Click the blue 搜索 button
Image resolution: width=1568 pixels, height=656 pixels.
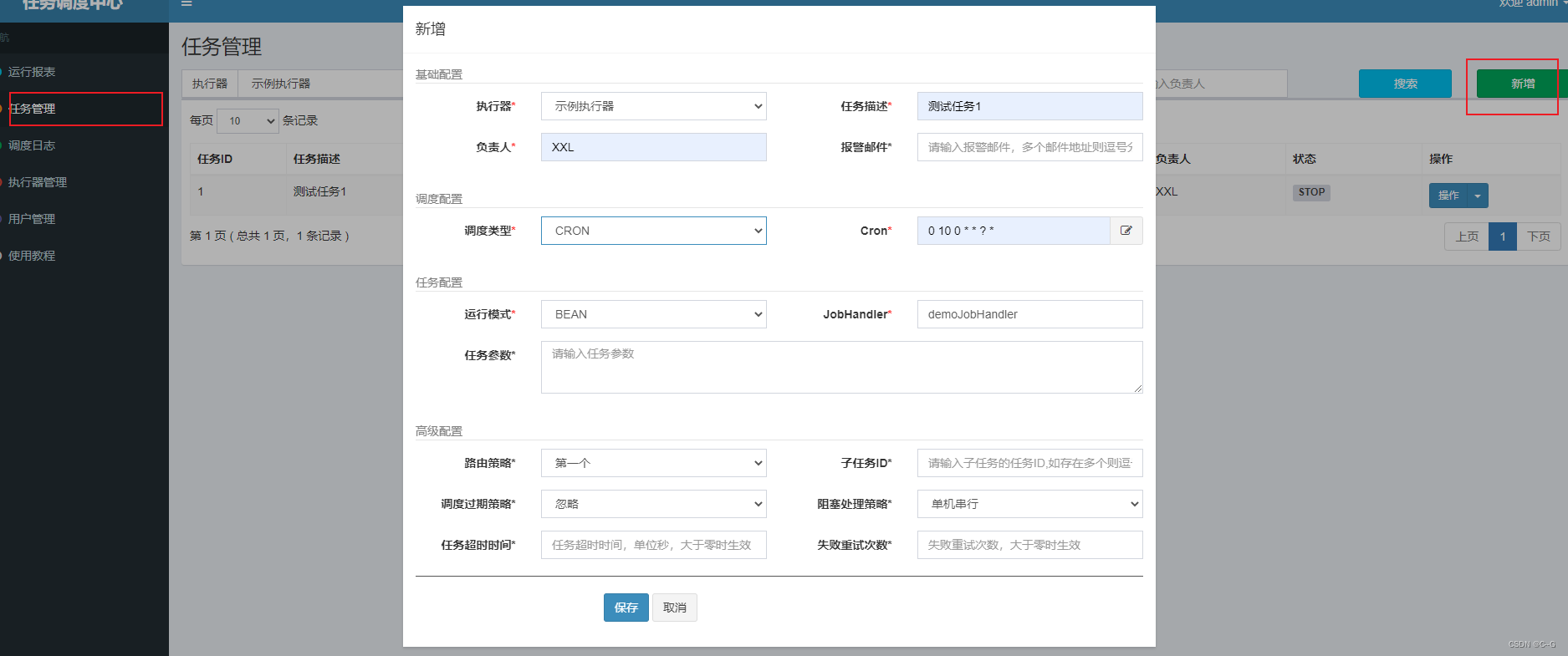(1405, 84)
